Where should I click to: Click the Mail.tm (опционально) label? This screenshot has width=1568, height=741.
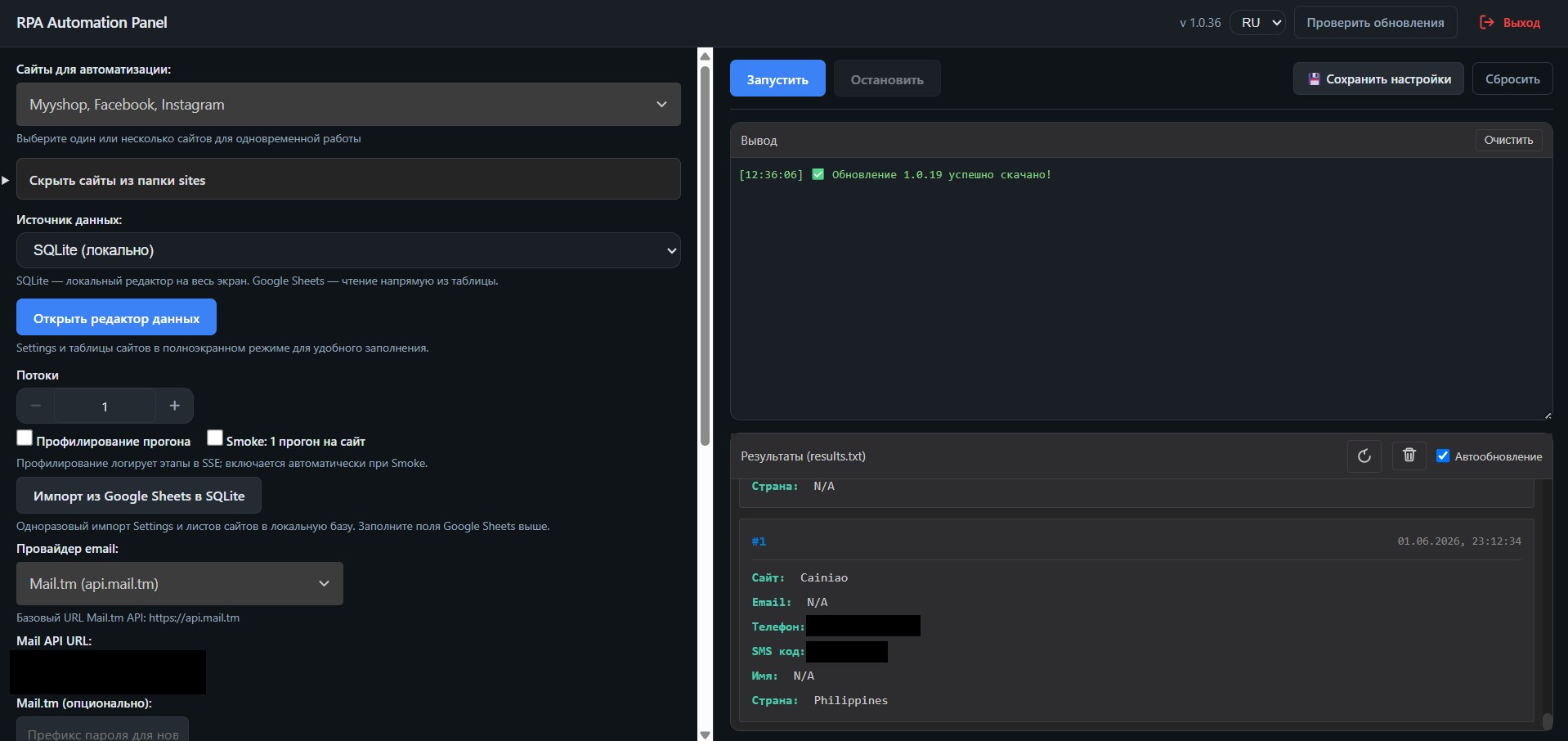[84, 703]
